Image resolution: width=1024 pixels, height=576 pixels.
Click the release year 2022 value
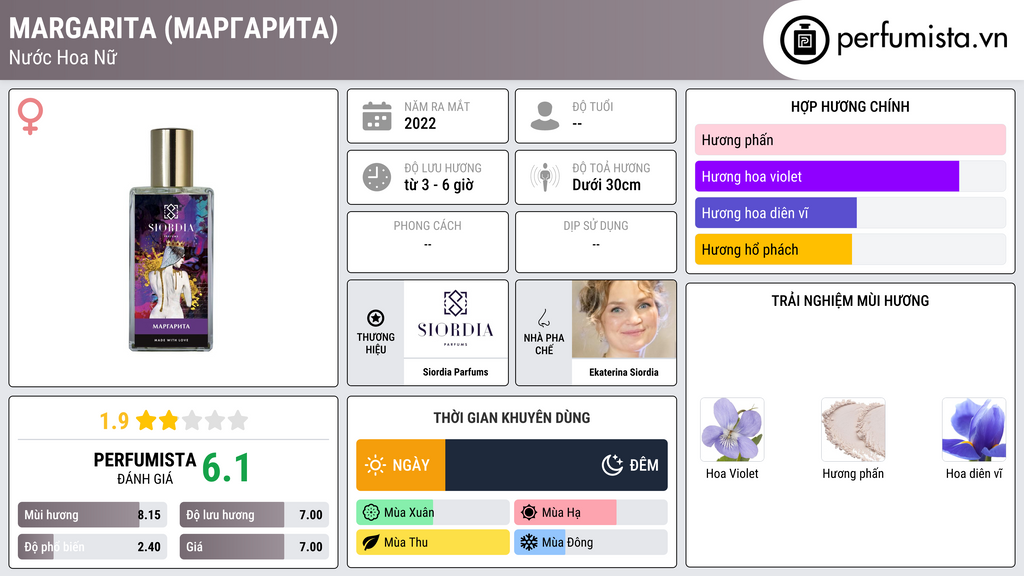click(x=420, y=124)
